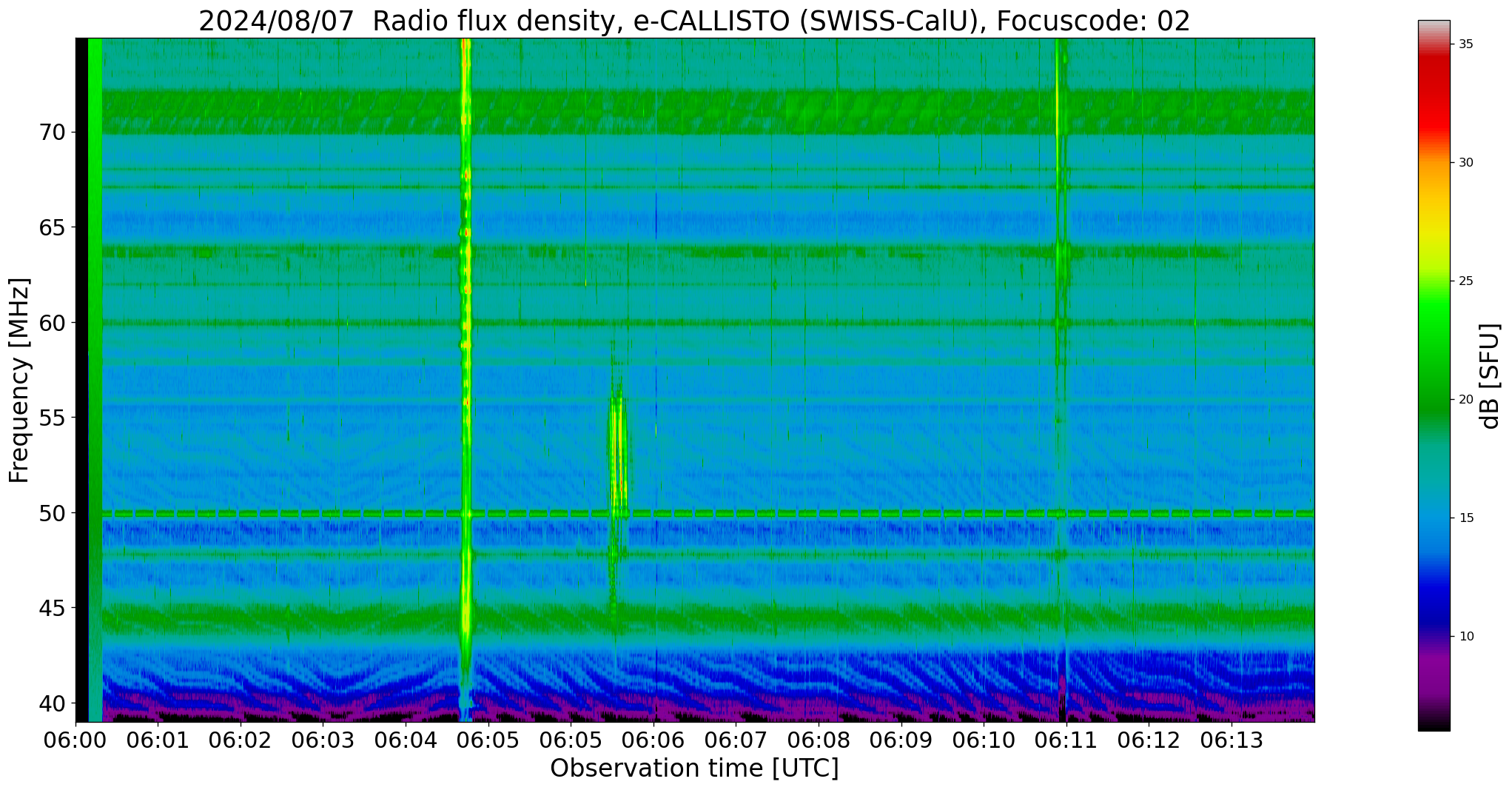Click the 40 MHz frequency tick label
Screen dimensions: 1512x790
click(52, 703)
